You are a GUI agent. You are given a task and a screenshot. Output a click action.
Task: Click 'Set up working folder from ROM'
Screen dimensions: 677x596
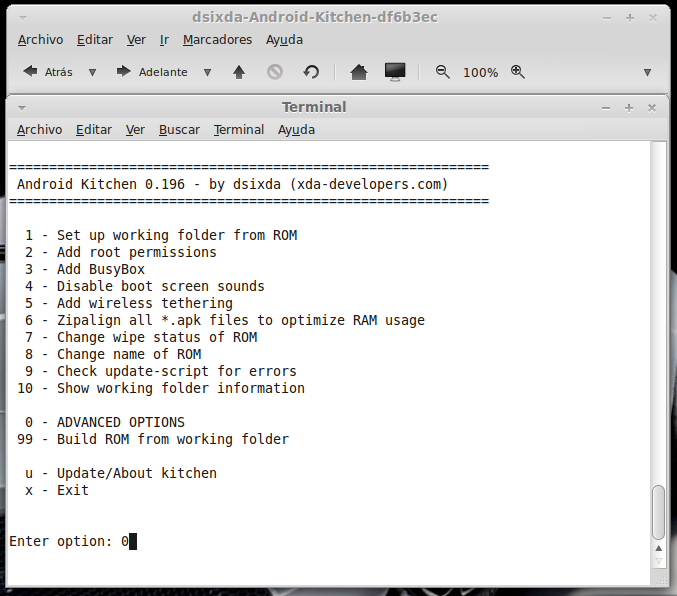click(x=177, y=235)
